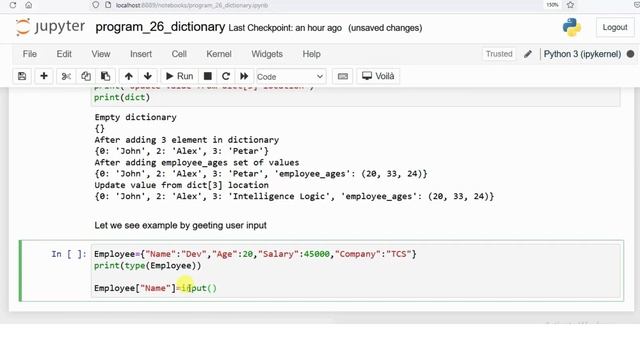The image size is (640, 360).
Task: Click the pencil edit mode icon
Action: (528, 54)
